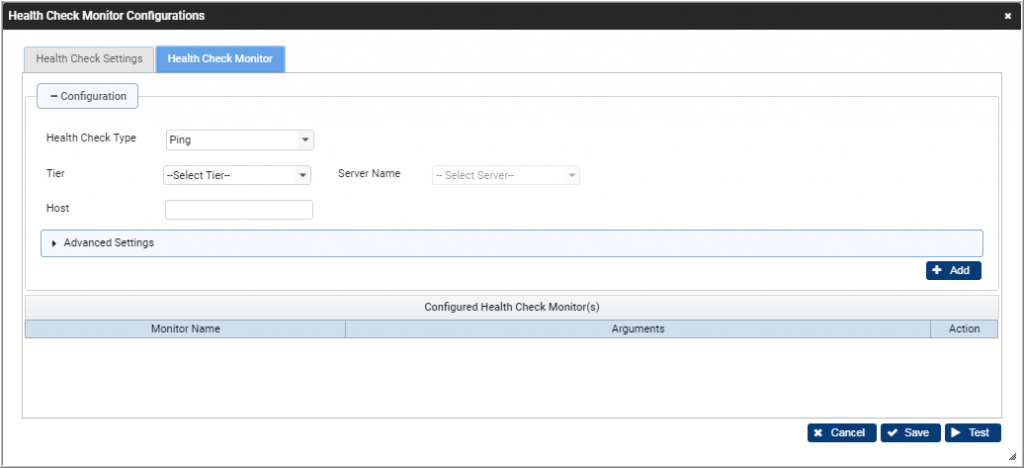The height and width of the screenshot is (468, 1024).
Task: Click the dialog resize handle in corner
Action: [x=1012, y=456]
